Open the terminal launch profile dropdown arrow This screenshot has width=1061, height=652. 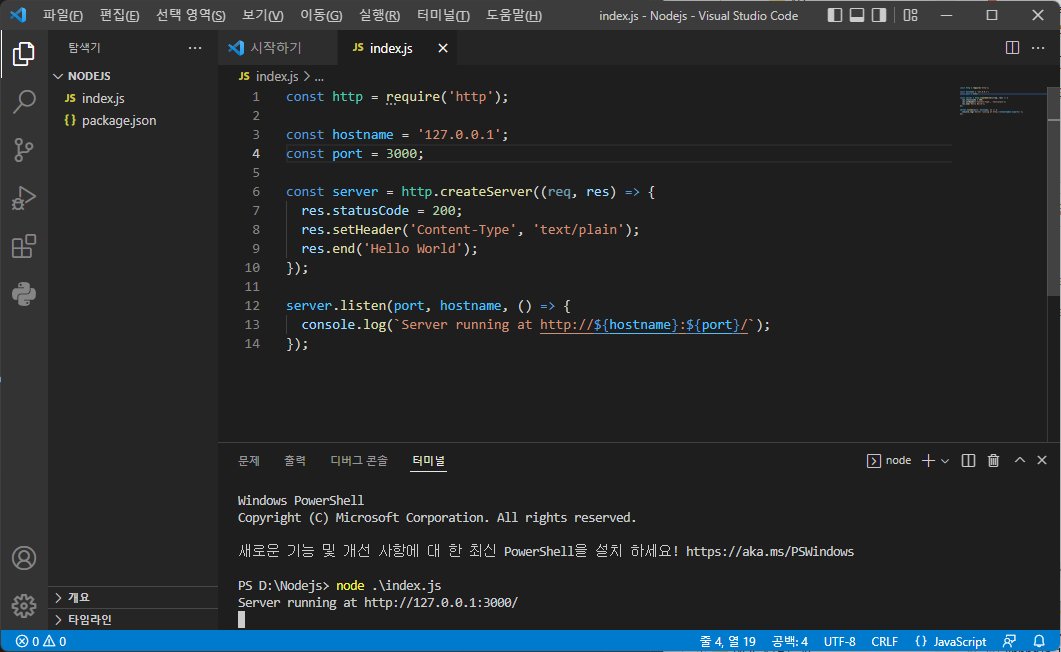tap(945, 461)
